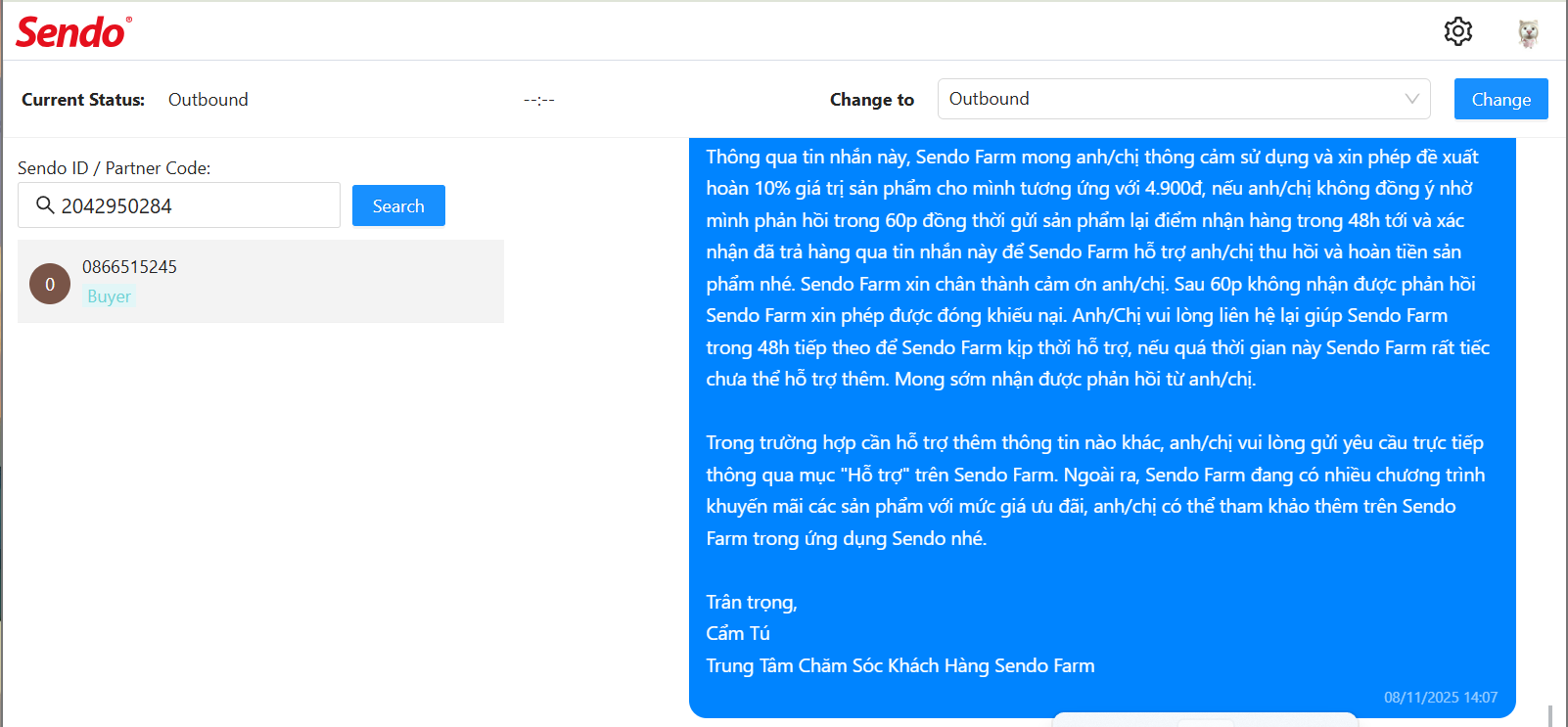Click the Change button

click(1500, 99)
